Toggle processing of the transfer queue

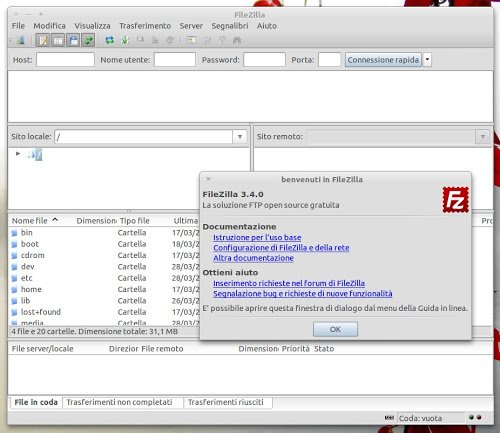click(125, 41)
